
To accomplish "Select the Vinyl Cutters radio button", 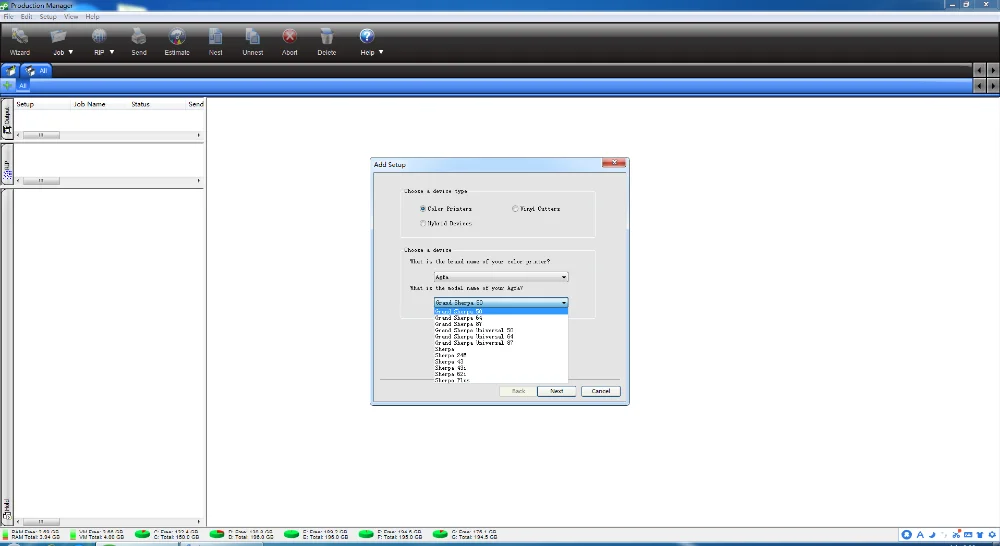I will point(515,209).
